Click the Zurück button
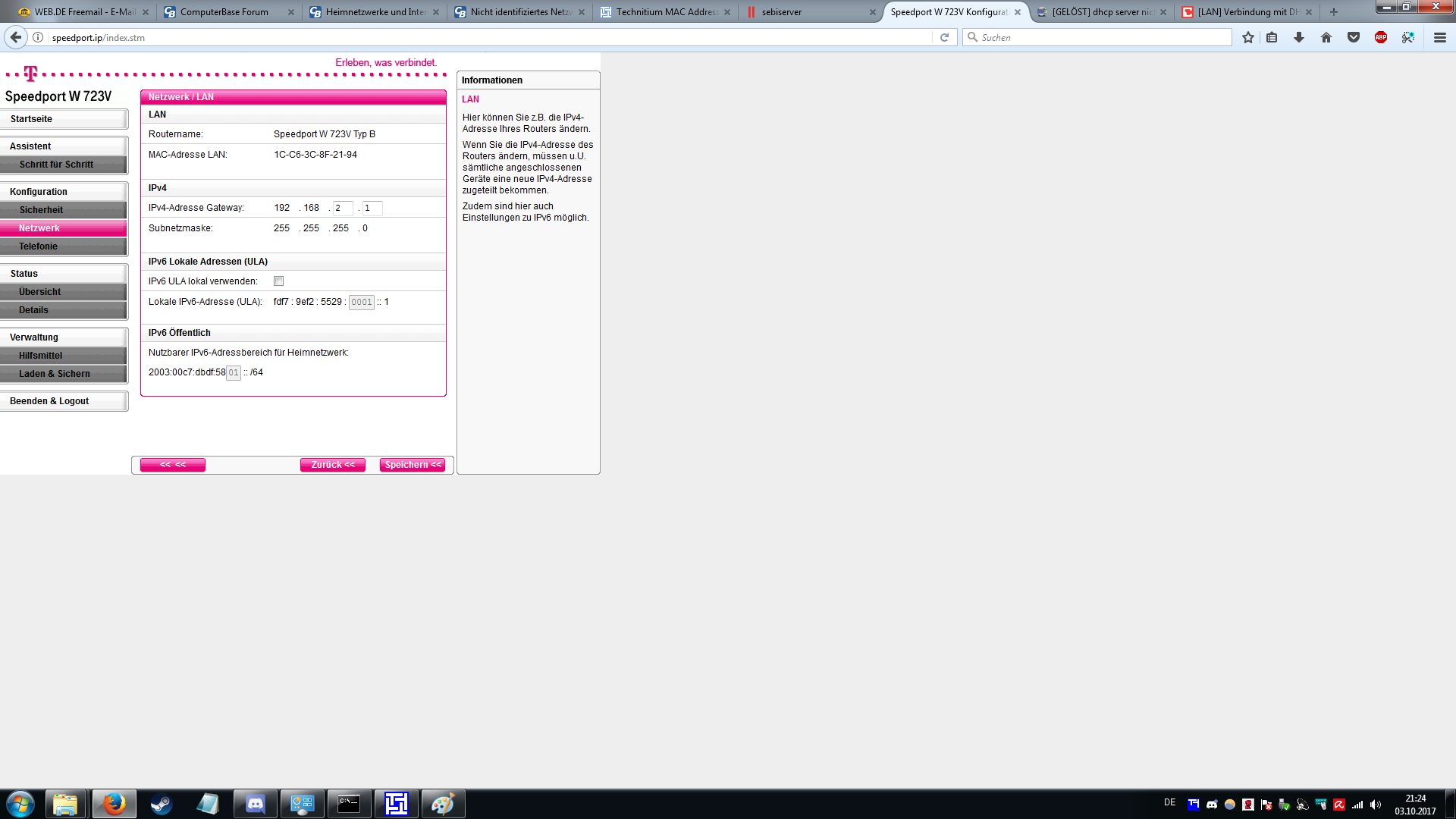1456x819 pixels. [x=333, y=465]
